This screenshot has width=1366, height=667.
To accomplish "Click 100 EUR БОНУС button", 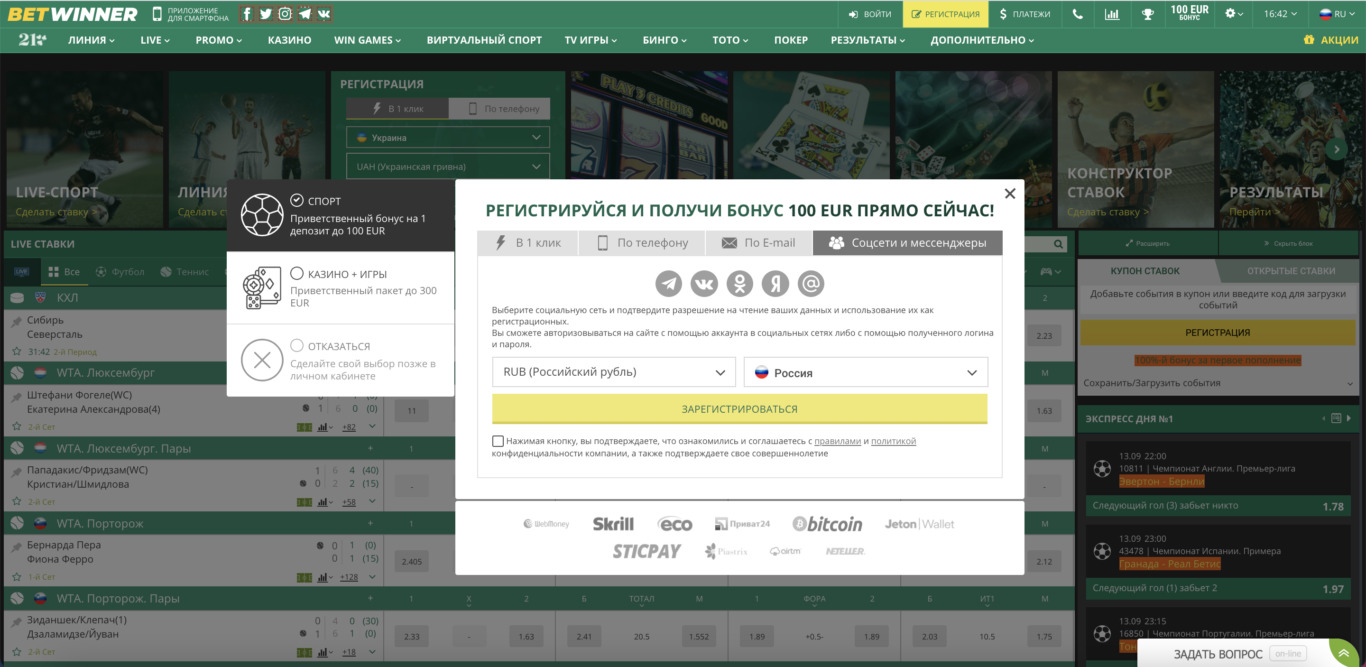I will 1190,14.
